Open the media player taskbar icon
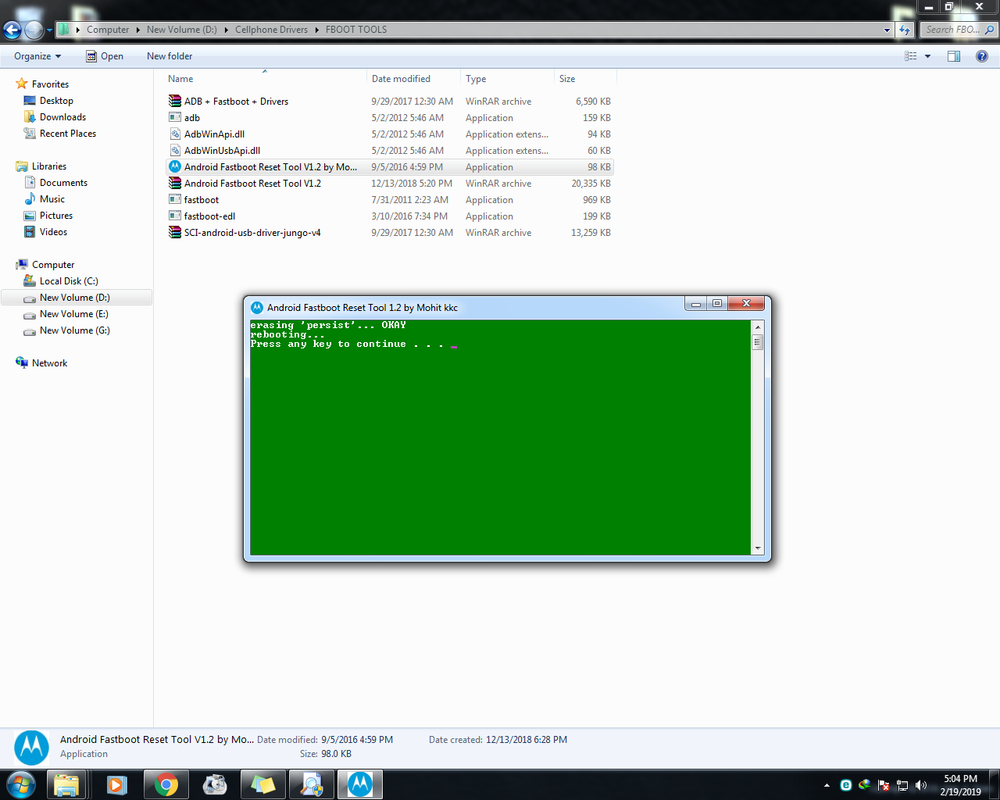This screenshot has width=1000, height=800. coord(116,785)
